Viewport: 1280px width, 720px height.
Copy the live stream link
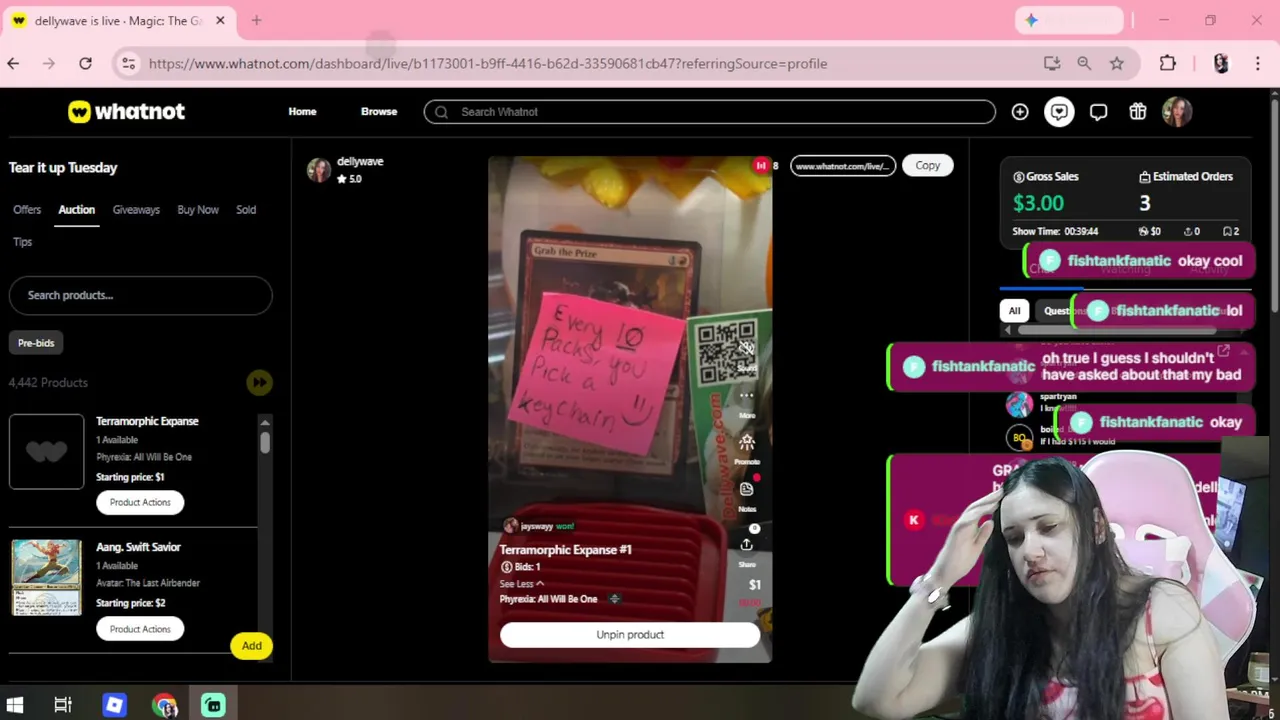(927, 165)
